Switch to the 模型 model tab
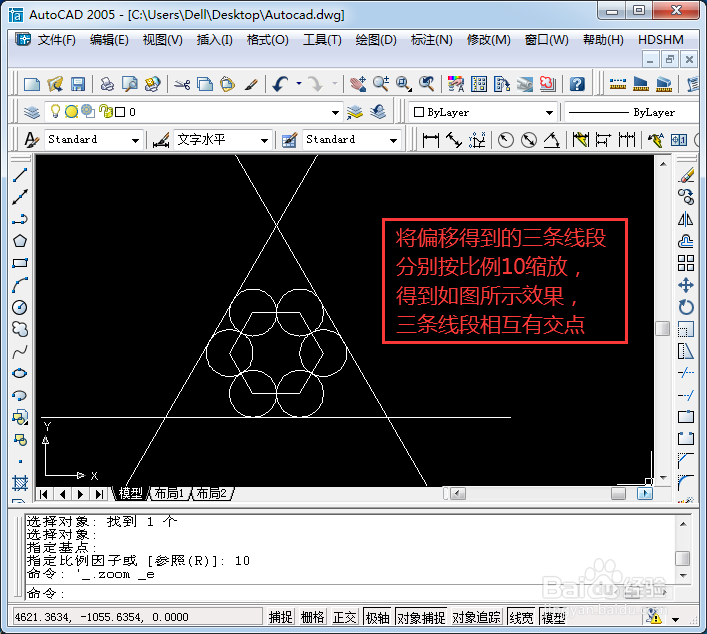Screen dimensions: 707x634 tap(130, 493)
